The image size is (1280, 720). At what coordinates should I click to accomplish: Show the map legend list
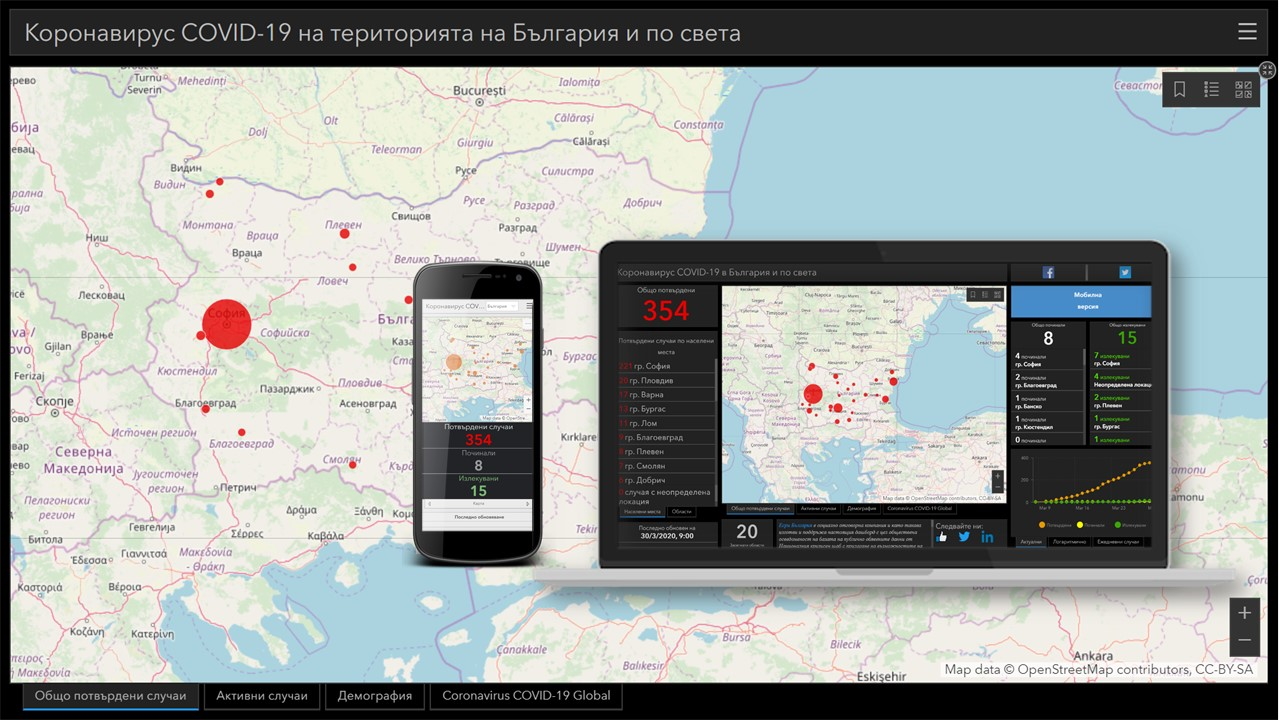(1212, 90)
